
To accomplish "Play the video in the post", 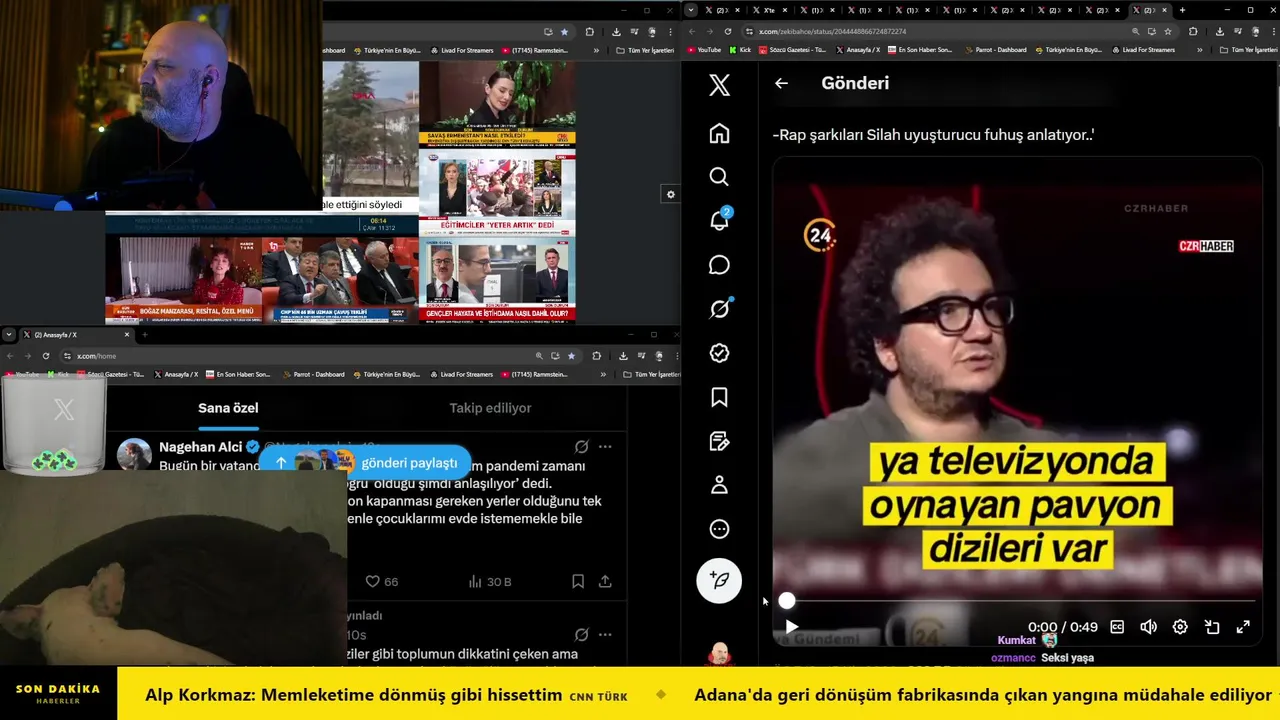I will (791, 627).
